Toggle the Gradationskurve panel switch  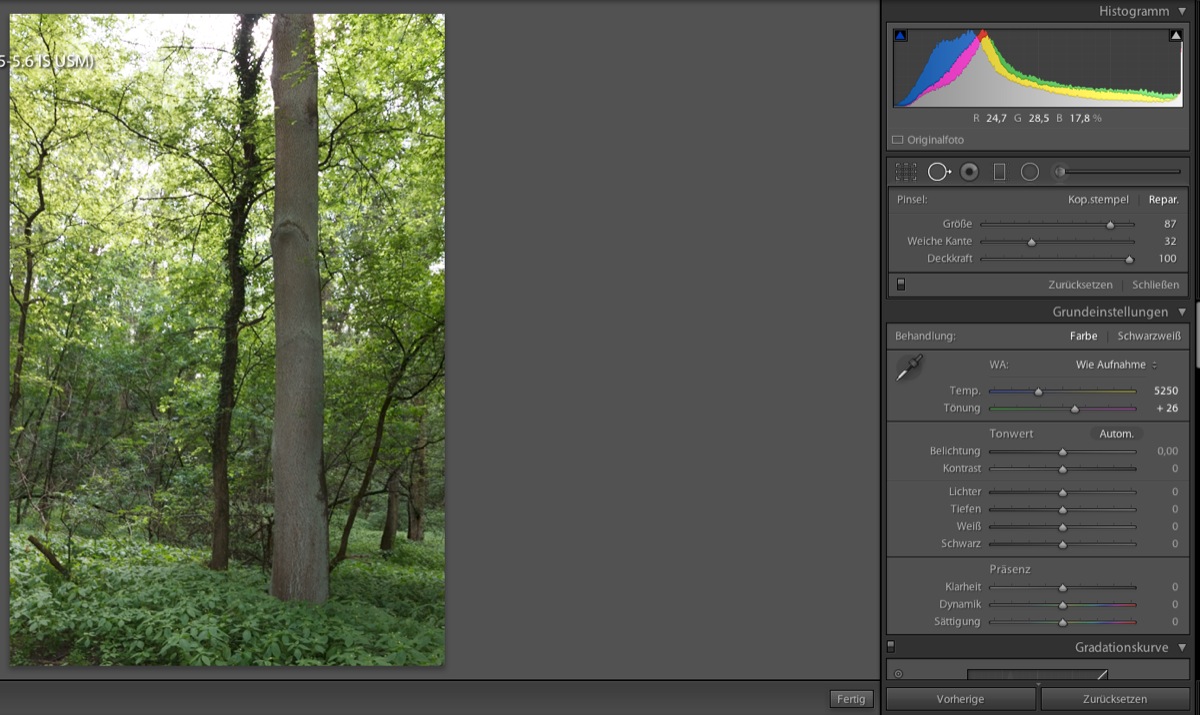891,647
